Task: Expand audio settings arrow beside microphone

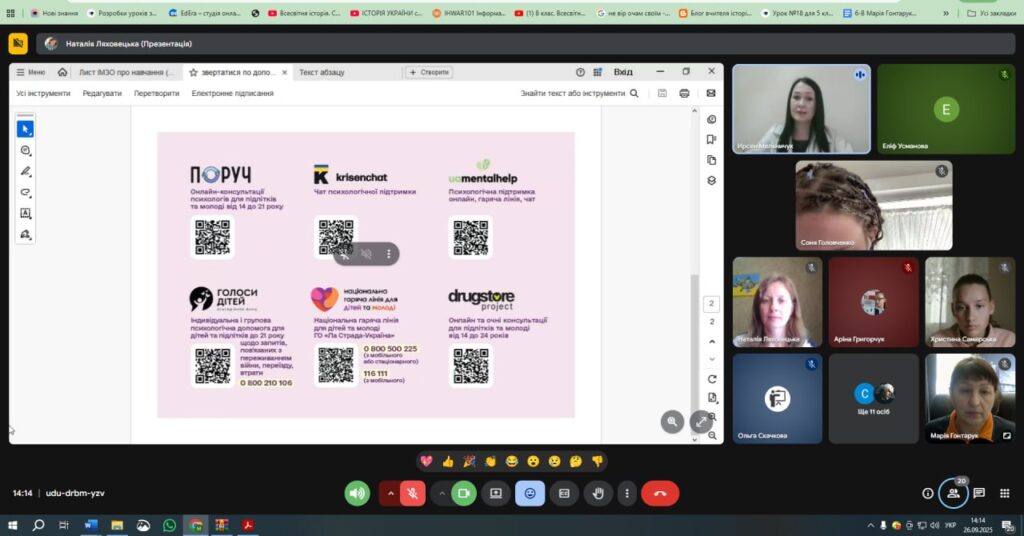Action: 388,493
